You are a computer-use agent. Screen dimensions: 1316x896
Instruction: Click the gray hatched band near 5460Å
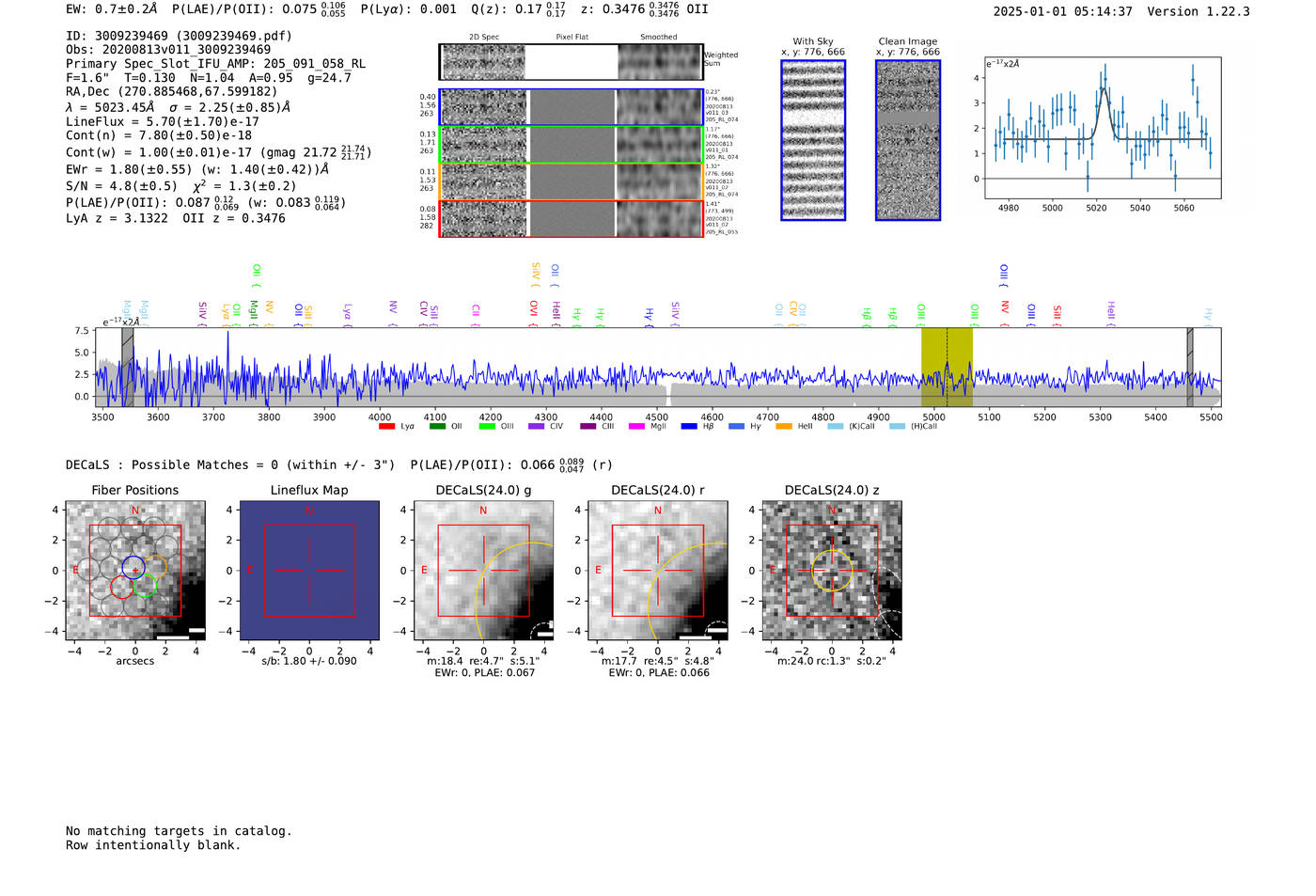click(1190, 367)
